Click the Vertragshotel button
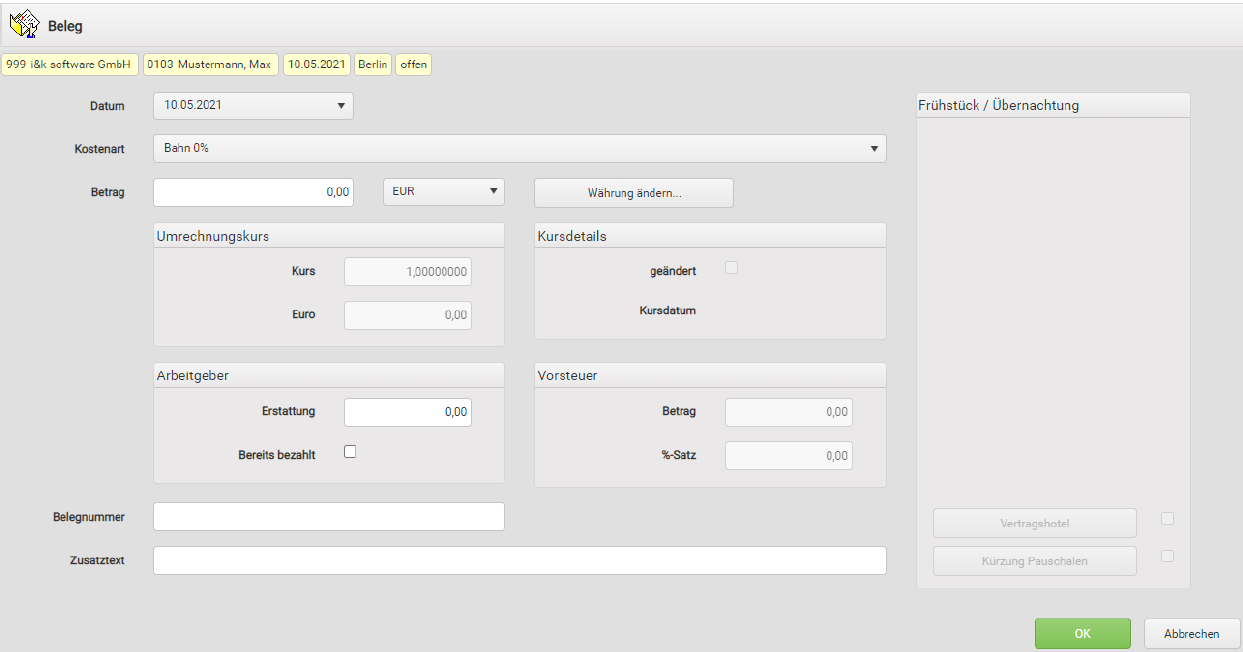The image size is (1243, 652). pyautogui.click(x=1034, y=523)
